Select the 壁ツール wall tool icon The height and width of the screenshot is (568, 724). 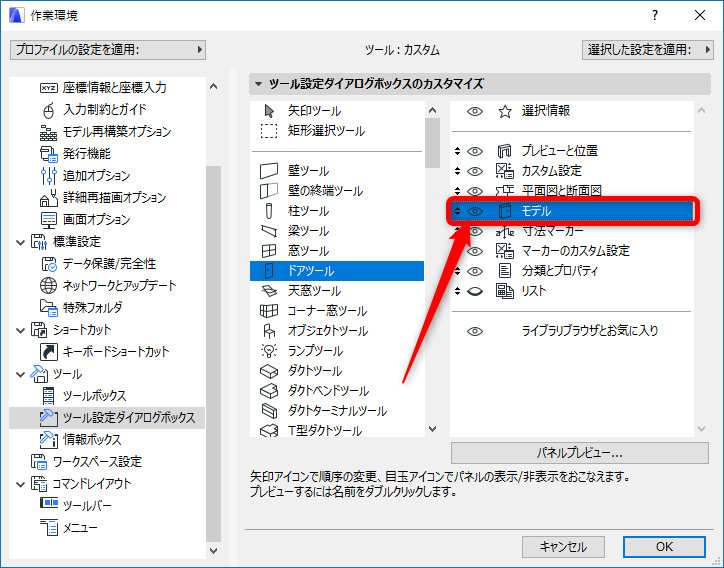pos(269,171)
